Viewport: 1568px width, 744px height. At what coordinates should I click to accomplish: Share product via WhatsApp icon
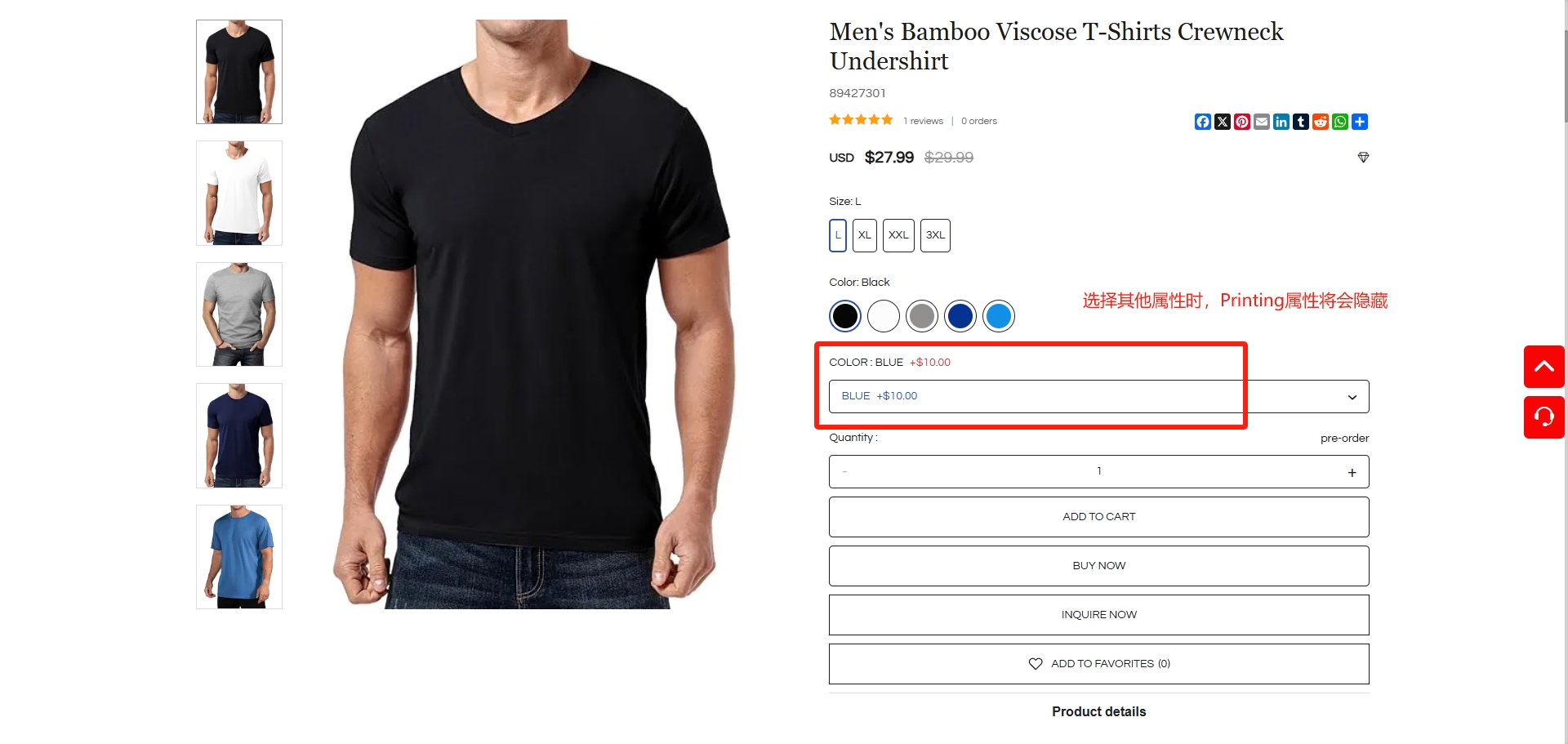pos(1339,122)
